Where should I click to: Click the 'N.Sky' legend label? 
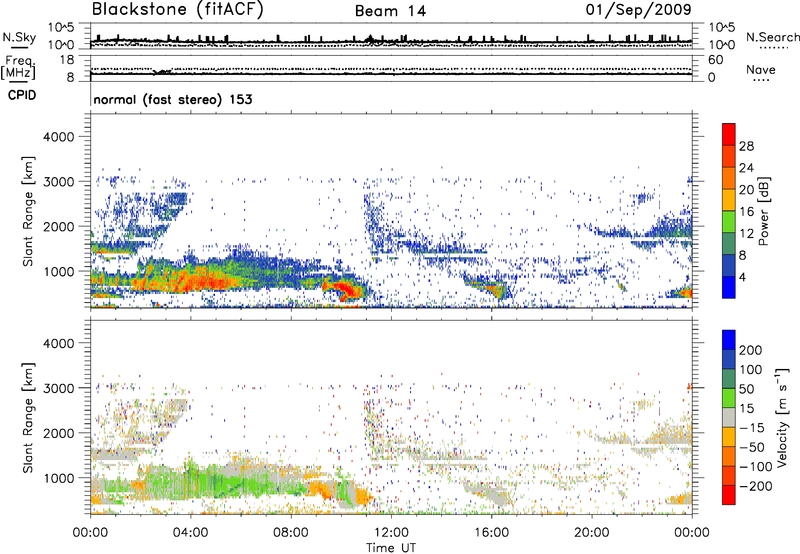coord(19,37)
